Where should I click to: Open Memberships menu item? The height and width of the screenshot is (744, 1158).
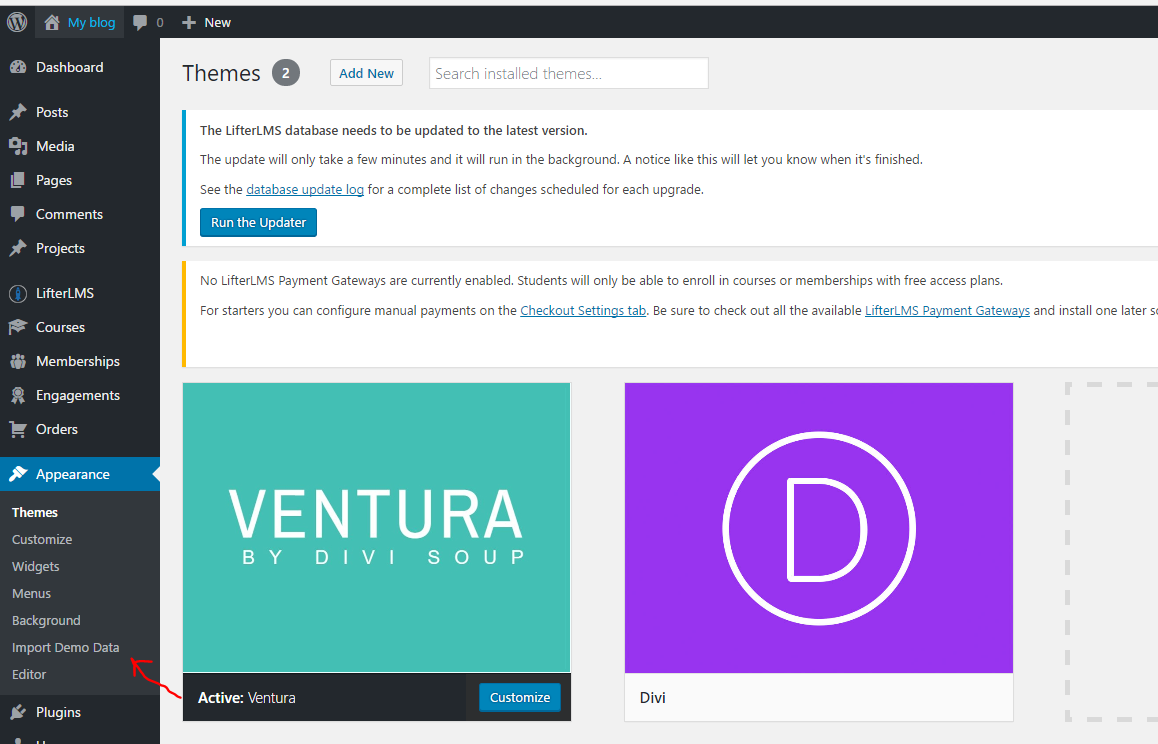click(x=80, y=361)
